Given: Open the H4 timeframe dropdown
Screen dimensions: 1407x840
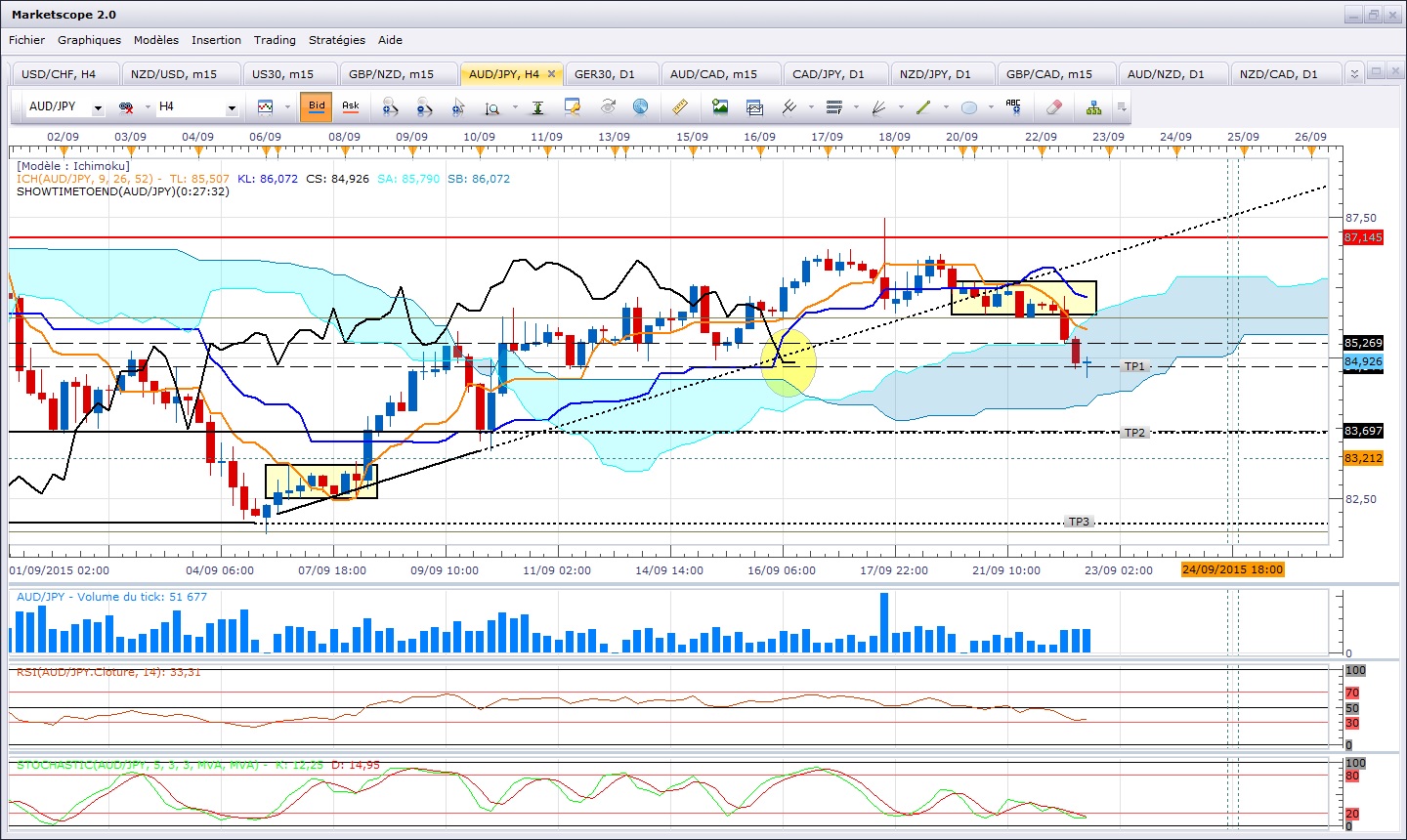Looking at the screenshot, I should point(232,107).
